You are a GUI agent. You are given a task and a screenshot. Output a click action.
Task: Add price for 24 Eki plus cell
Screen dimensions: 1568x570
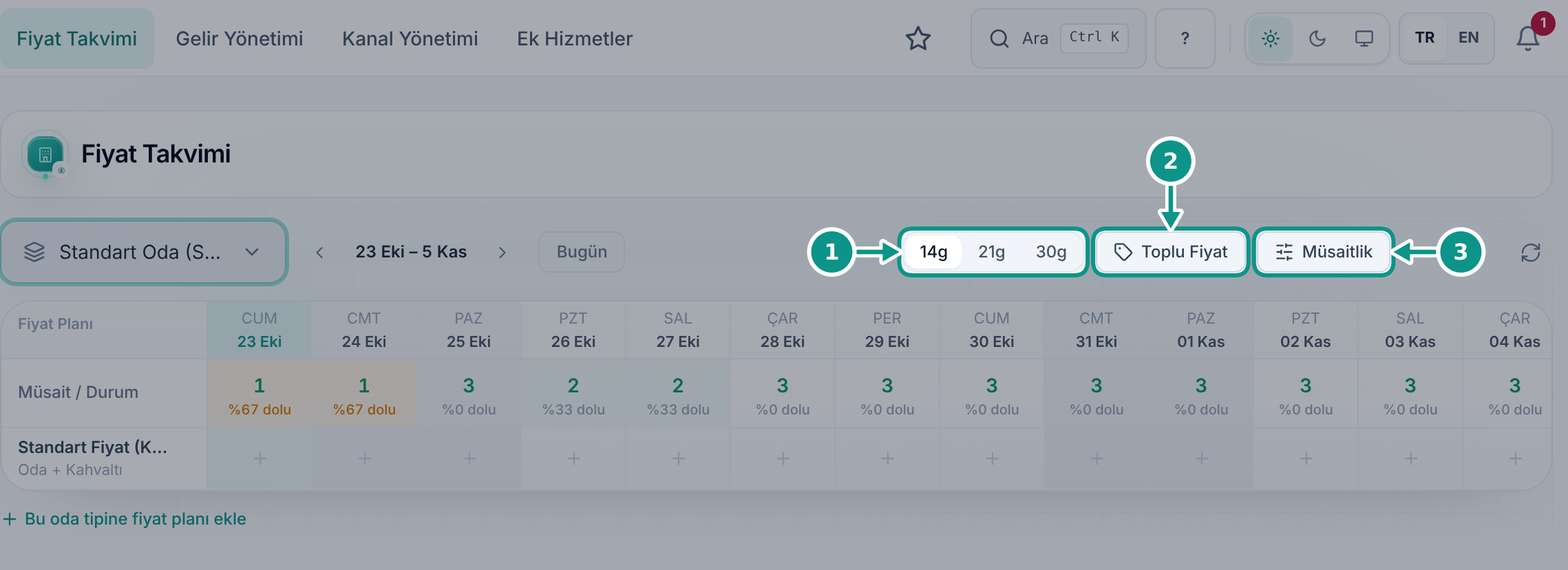364,458
